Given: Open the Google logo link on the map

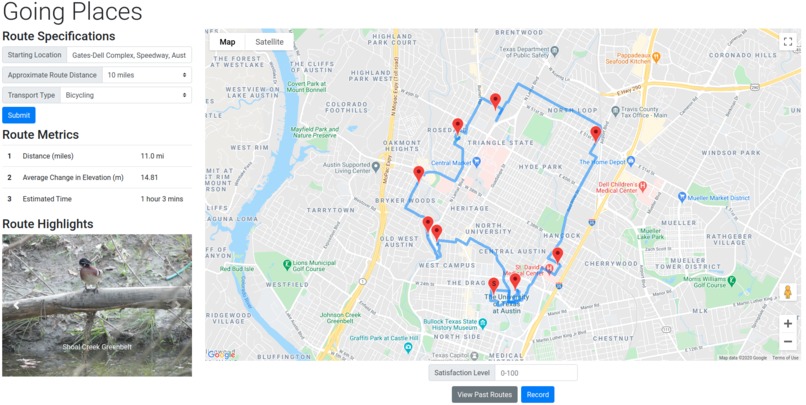Looking at the screenshot, I should click(x=222, y=354).
